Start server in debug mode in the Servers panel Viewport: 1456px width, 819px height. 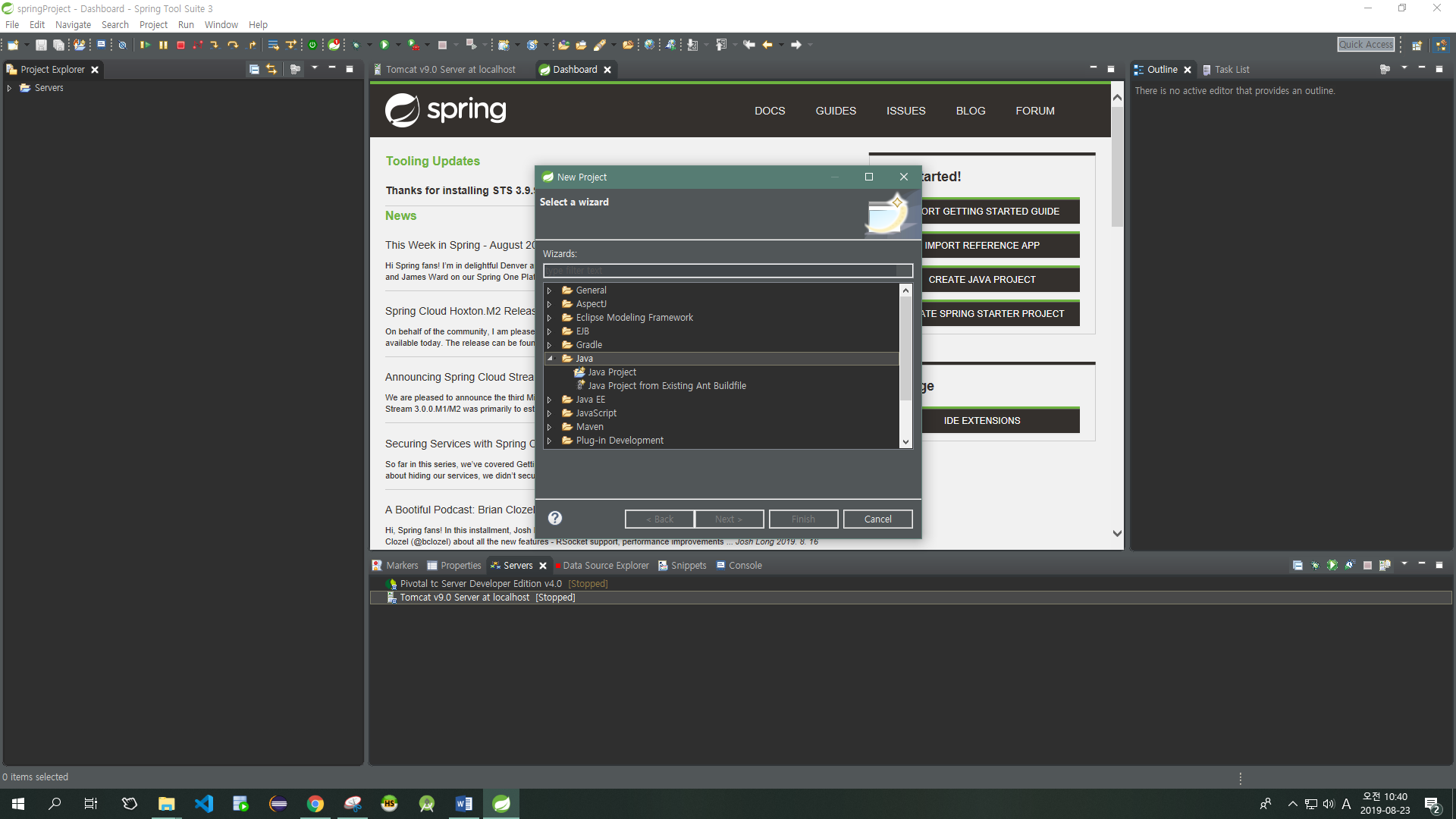[1315, 566]
